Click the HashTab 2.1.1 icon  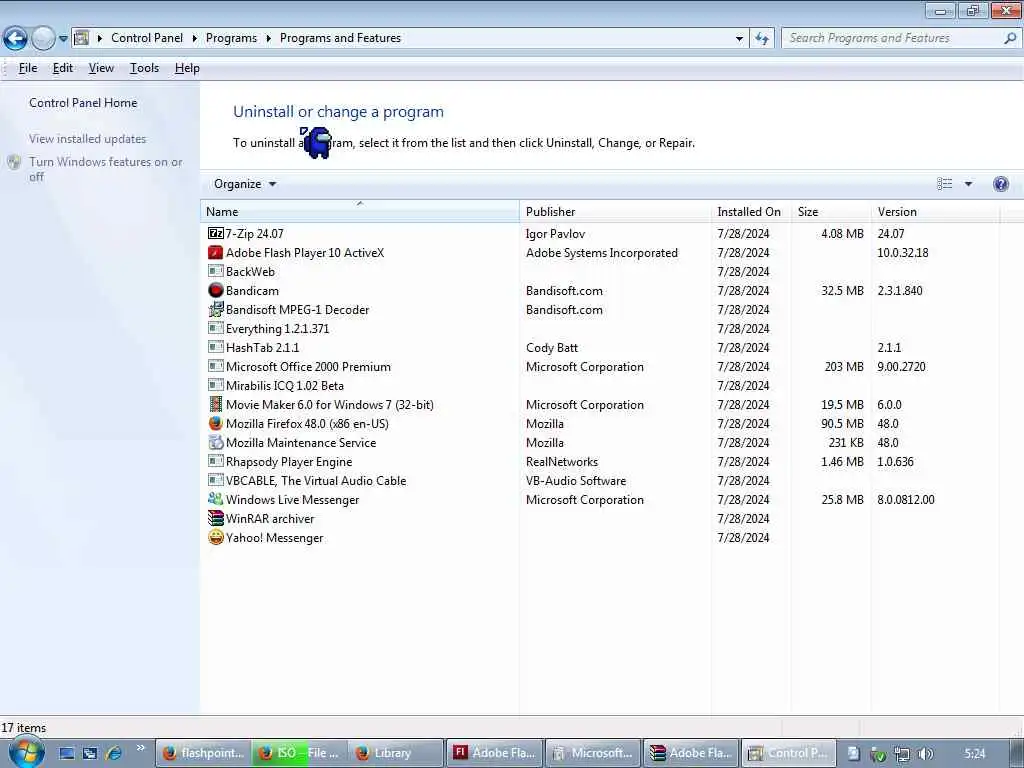[x=216, y=347]
